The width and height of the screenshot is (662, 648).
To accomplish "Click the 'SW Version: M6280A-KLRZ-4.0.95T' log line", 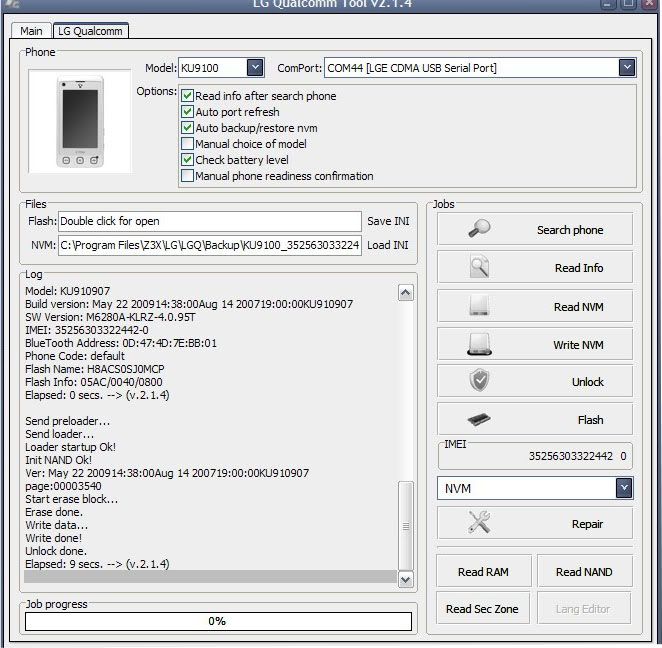I will (x=110, y=317).
